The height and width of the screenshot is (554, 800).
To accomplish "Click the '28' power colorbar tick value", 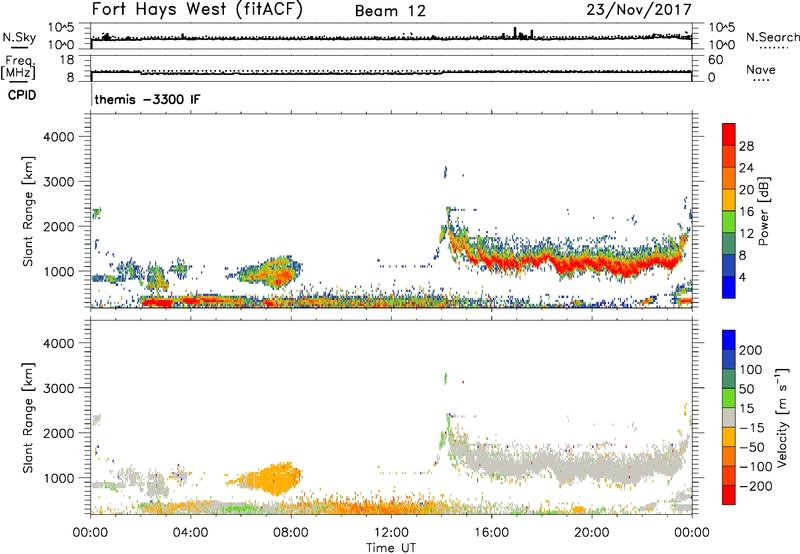I will pyautogui.click(x=746, y=146).
